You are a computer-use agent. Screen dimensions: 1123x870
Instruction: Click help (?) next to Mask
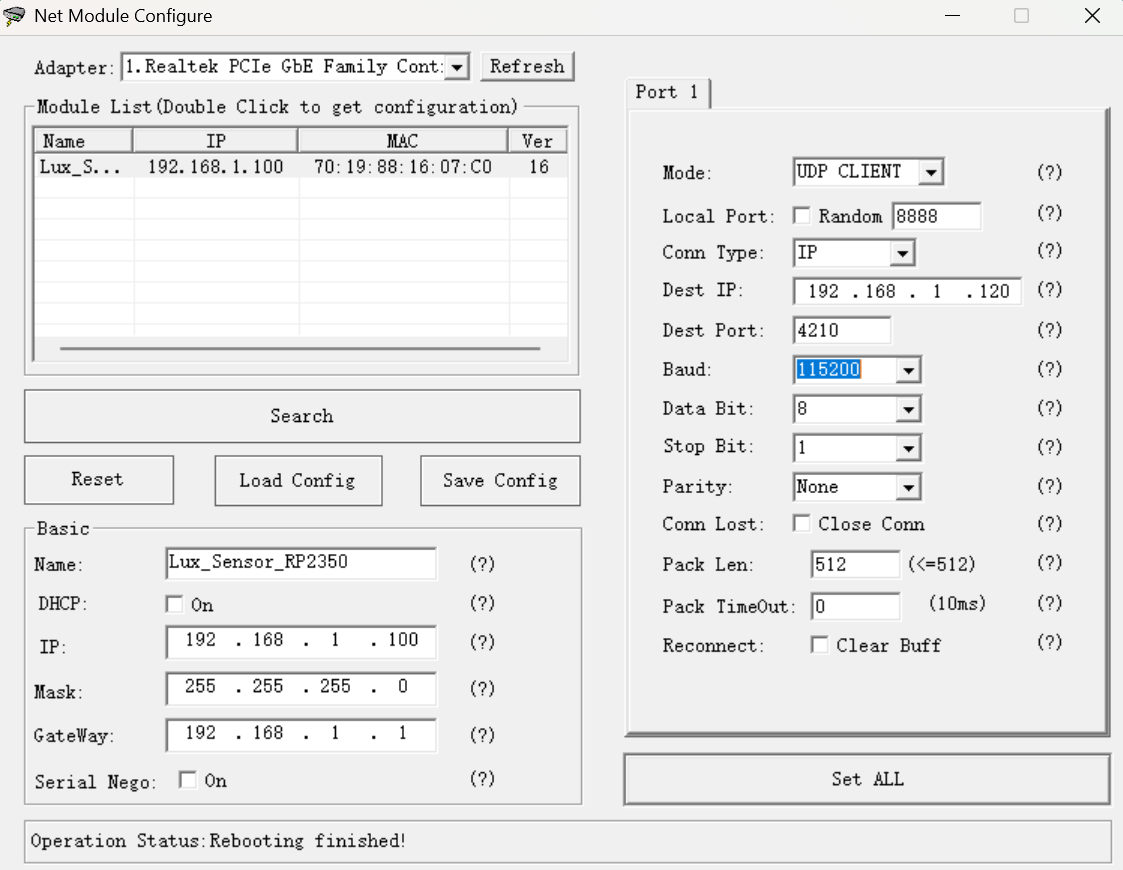click(x=482, y=688)
